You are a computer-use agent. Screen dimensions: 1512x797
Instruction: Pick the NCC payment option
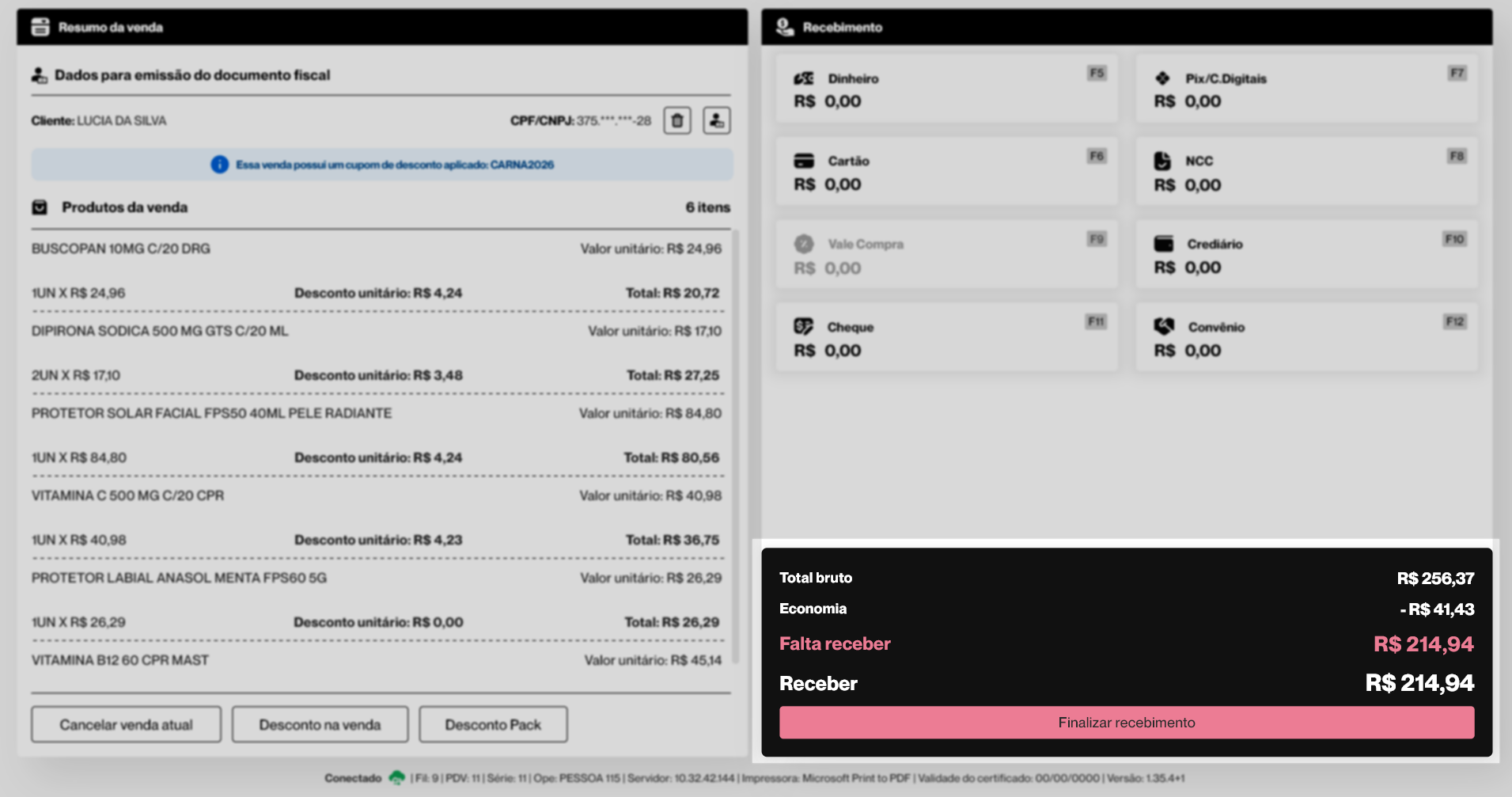[x=1306, y=173]
